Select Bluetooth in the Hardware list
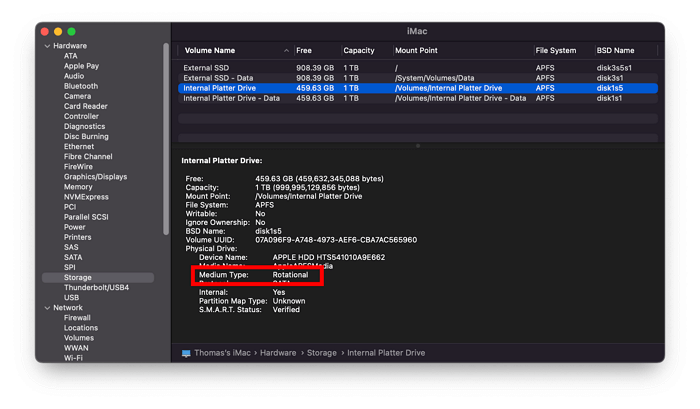The width and height of the screenshot is (700, 409). (81, 86)
